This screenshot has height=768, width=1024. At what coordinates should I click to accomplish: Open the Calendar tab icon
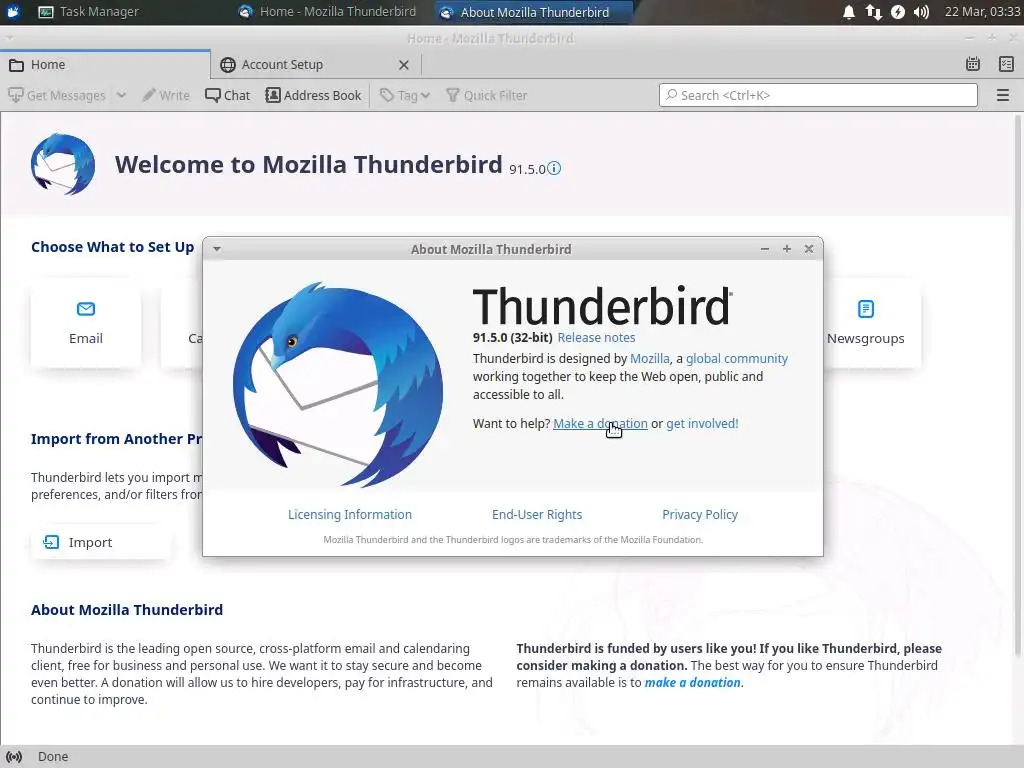click(972, 64)
